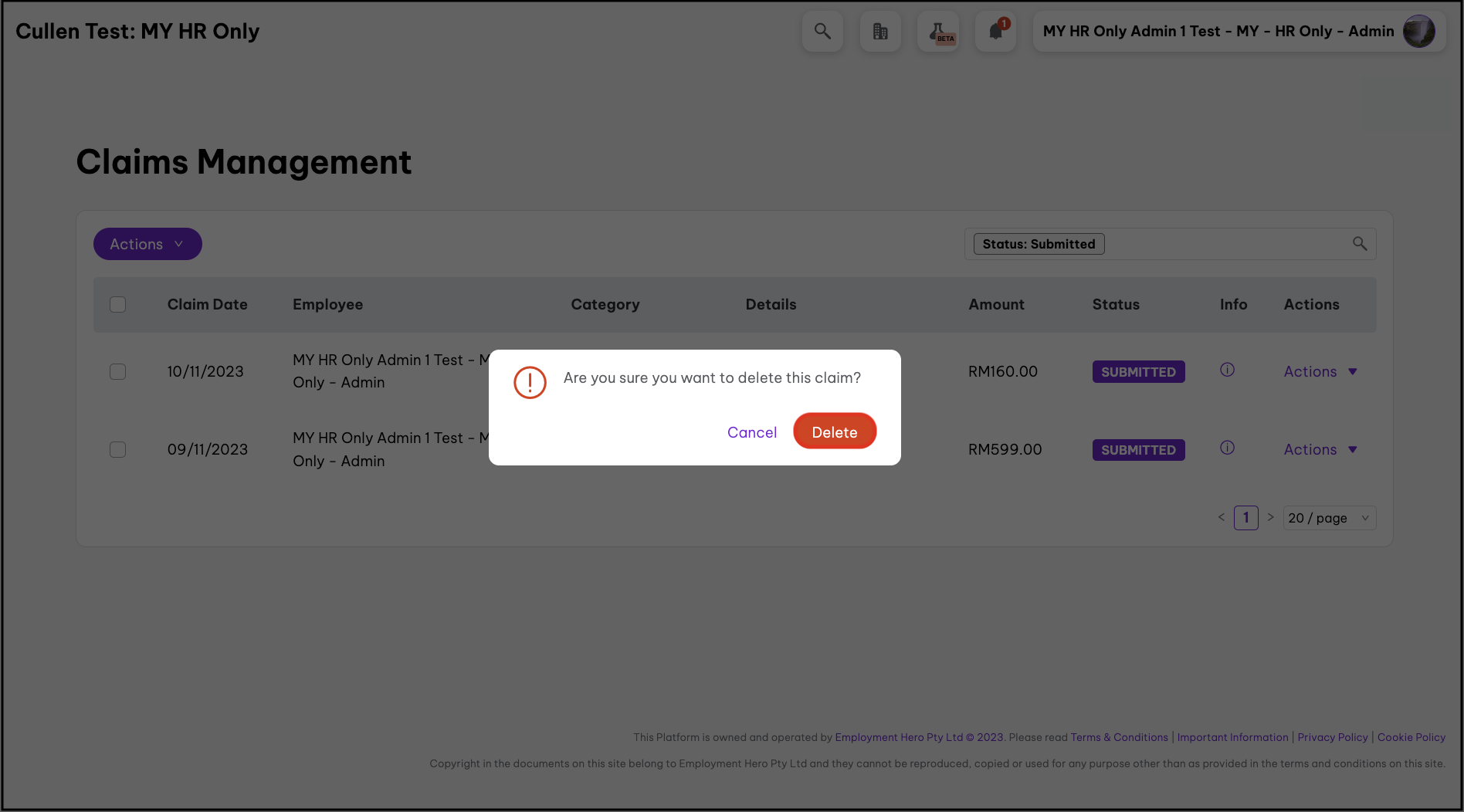Open Actions dropdown for RM160.00 claim
This screenshot has width=1464, height=812.
click(x=1320, y=371)
